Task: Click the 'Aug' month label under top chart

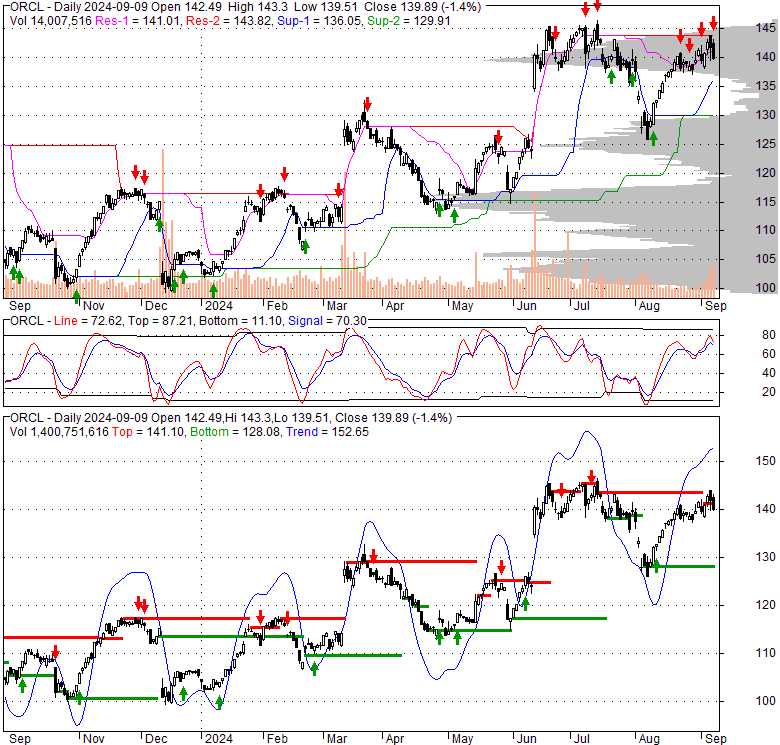Action: coord(649,306)
